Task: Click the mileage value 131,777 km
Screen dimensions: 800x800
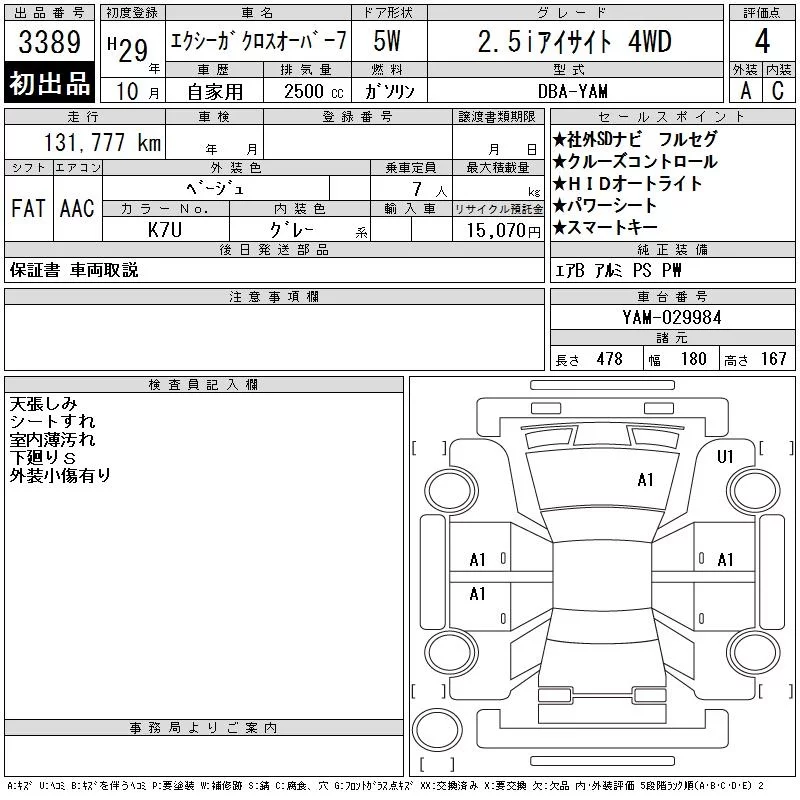Action: 103,142
